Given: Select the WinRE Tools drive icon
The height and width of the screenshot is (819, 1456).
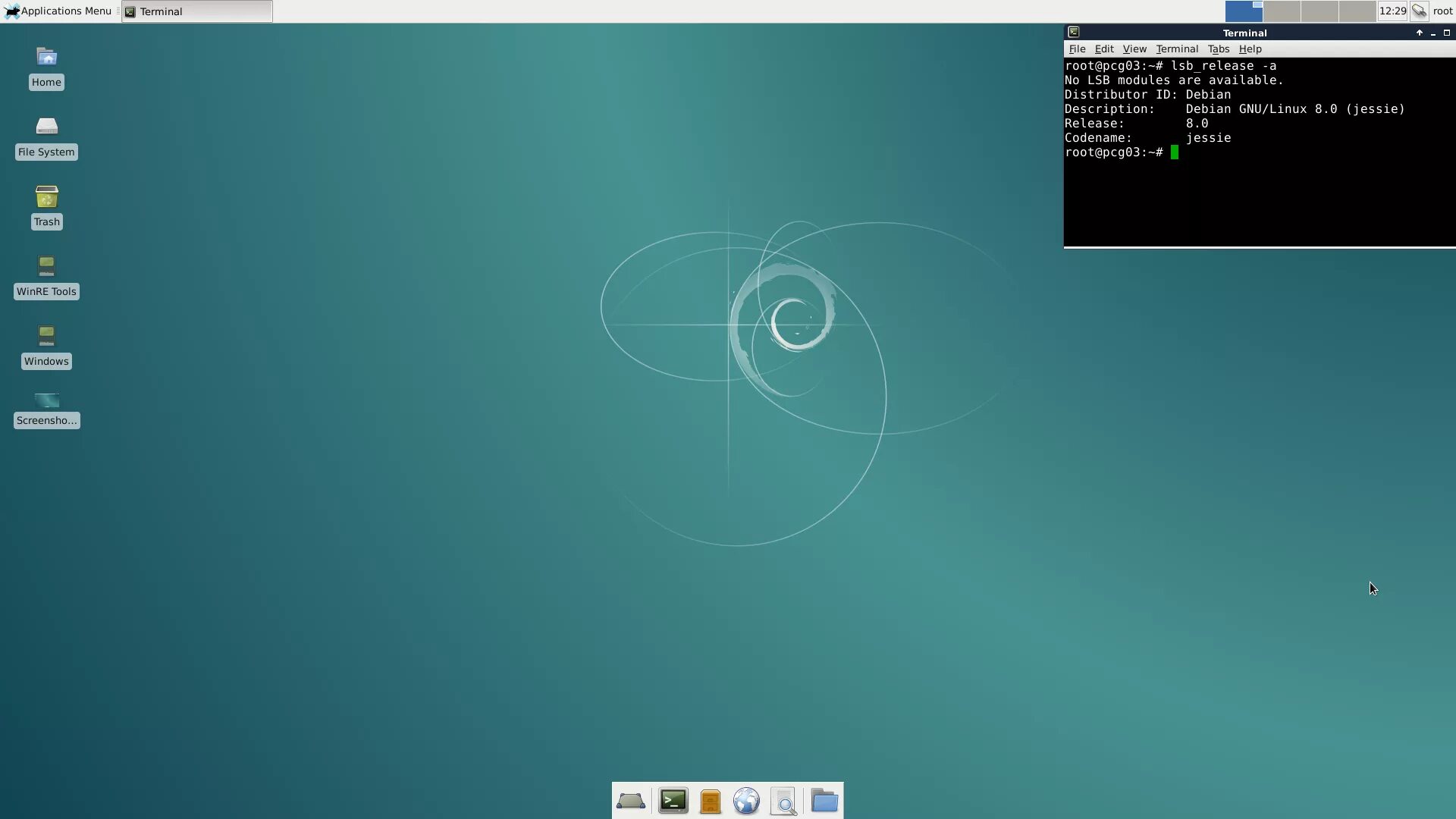Looking at the screenshot, I should click(46, 276).
